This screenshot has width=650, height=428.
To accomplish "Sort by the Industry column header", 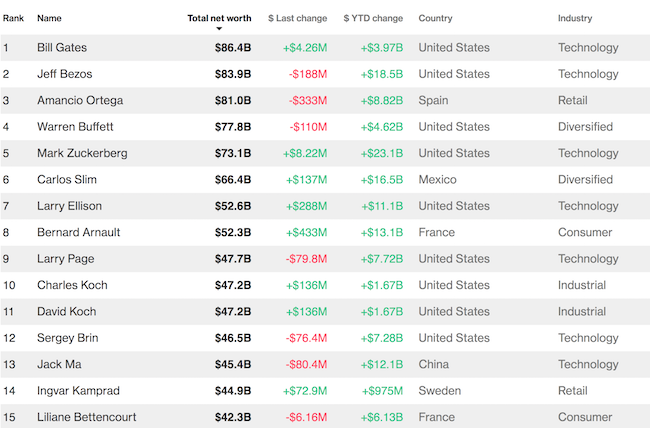I will [575, 18].
